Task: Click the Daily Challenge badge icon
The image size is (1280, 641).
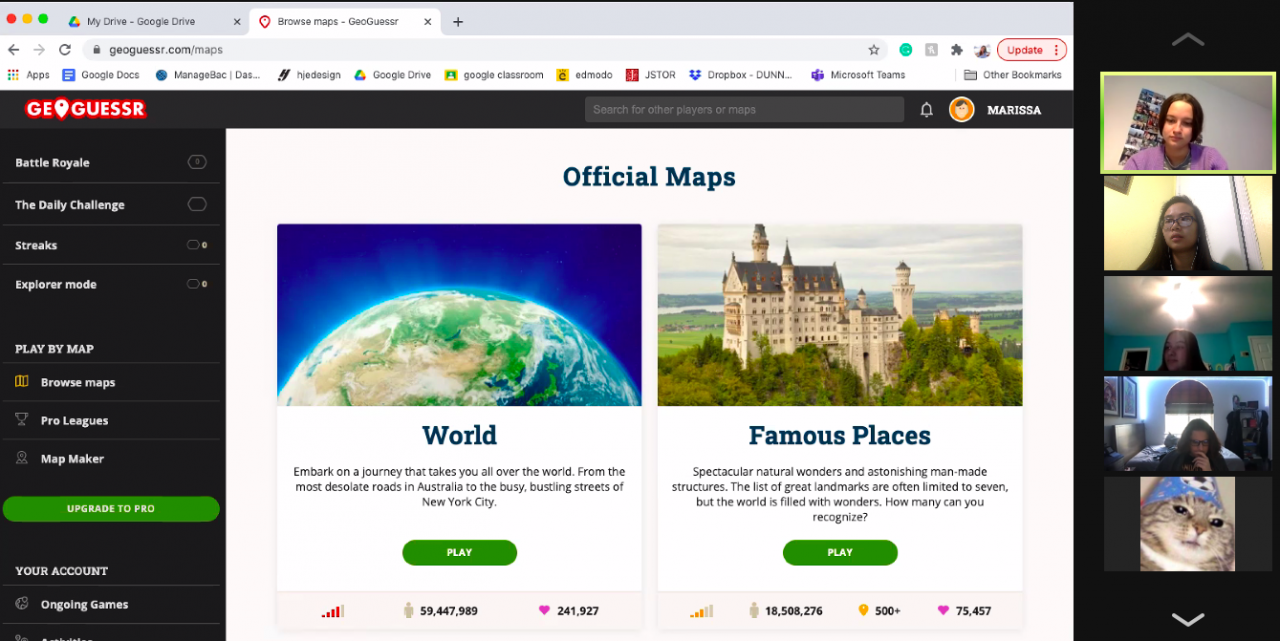Action: 197,204
